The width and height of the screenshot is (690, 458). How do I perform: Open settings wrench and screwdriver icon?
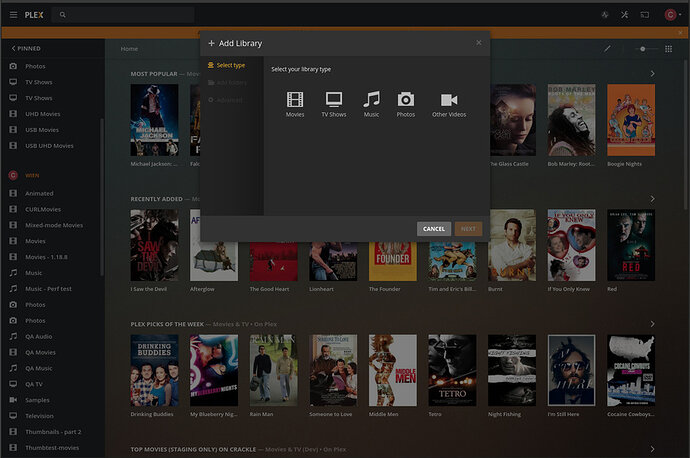pyautogui.click(x=624, y=15)
